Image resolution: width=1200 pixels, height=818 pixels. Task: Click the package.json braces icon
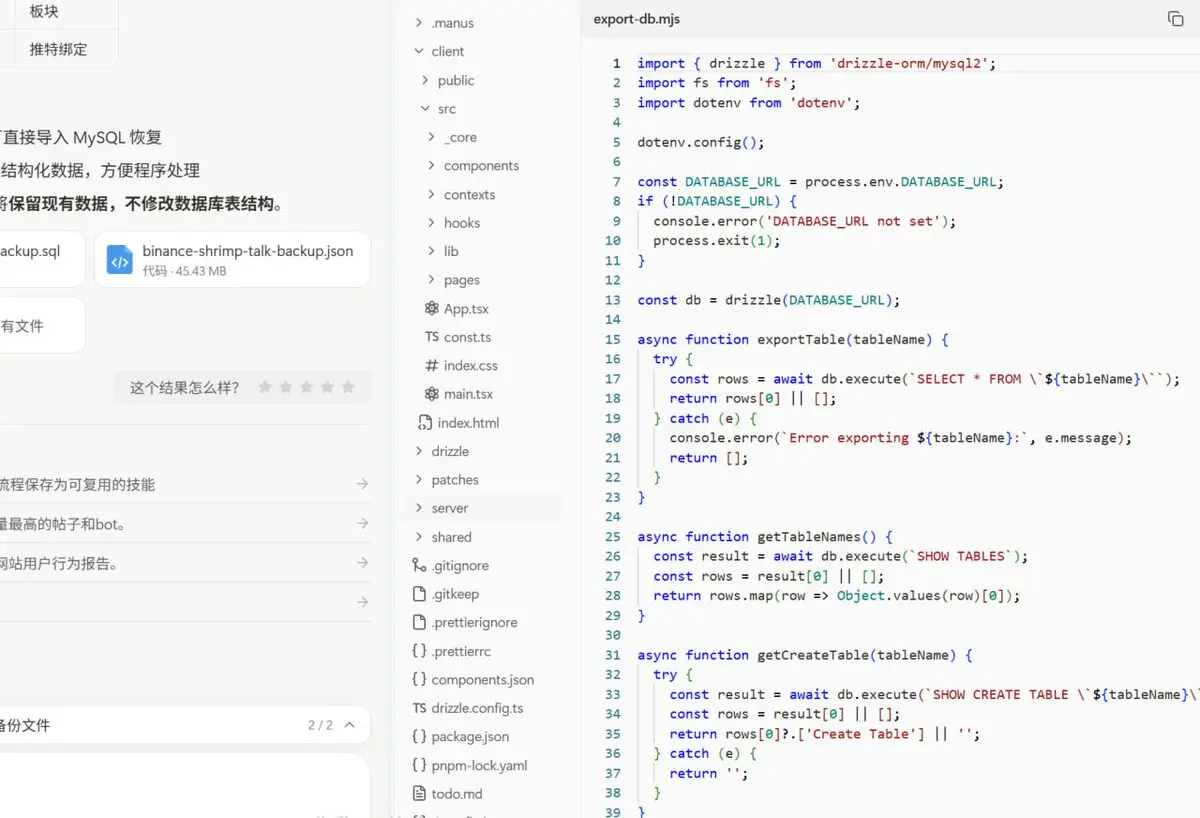[x=419, y=736]
